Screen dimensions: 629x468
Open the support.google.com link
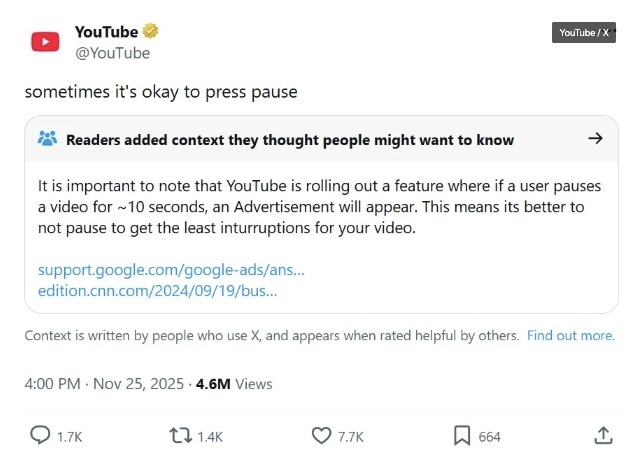click(171, 270)
